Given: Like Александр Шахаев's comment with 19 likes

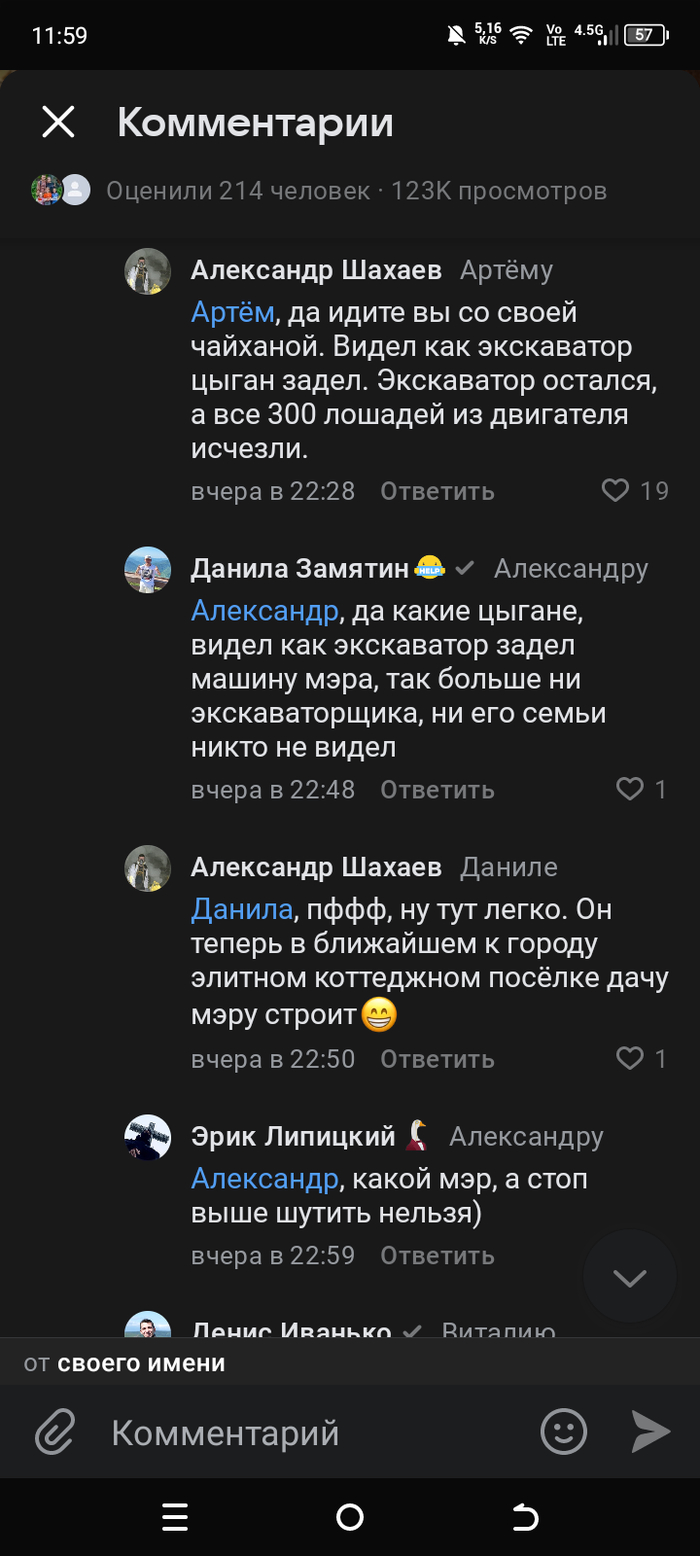Looking at the screenshot, I should (615, 491).
